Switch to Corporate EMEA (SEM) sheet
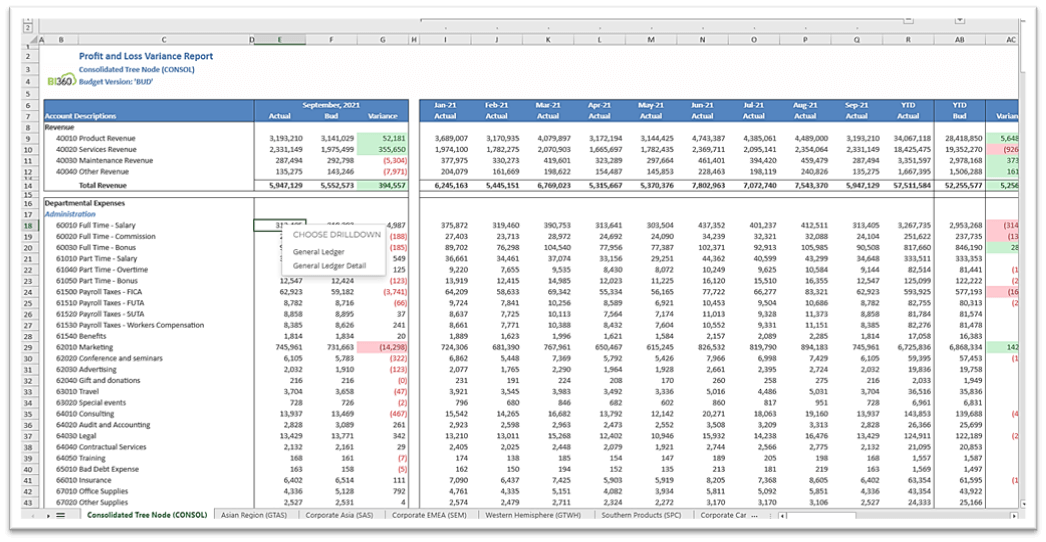This screenshot has width=1046, height=542. (x=430, y=515)
